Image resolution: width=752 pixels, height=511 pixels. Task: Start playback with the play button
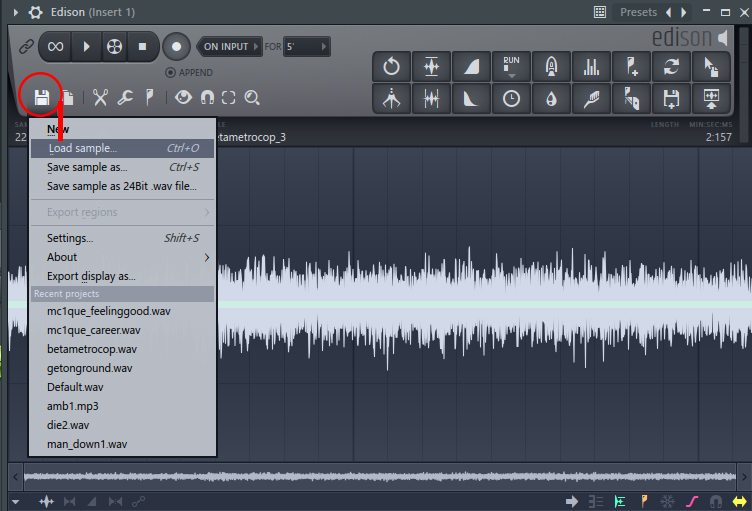[86, 47]
